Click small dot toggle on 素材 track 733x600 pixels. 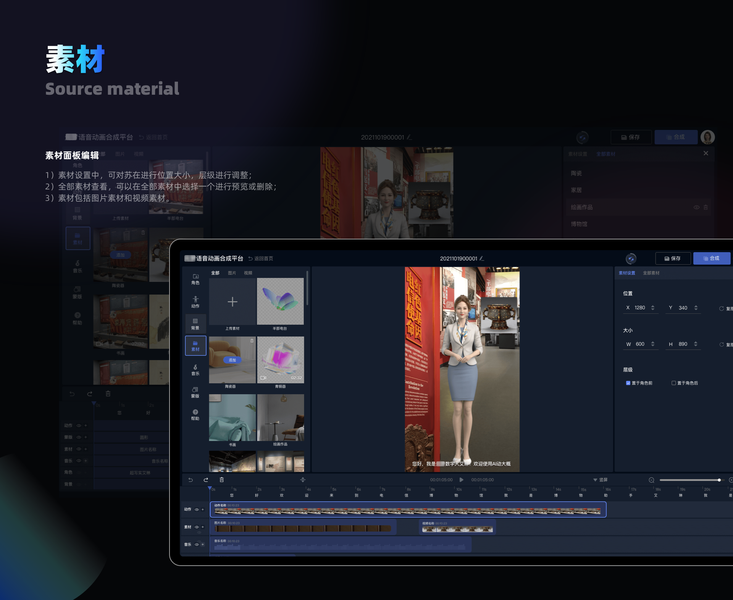(x=203, y=527)
